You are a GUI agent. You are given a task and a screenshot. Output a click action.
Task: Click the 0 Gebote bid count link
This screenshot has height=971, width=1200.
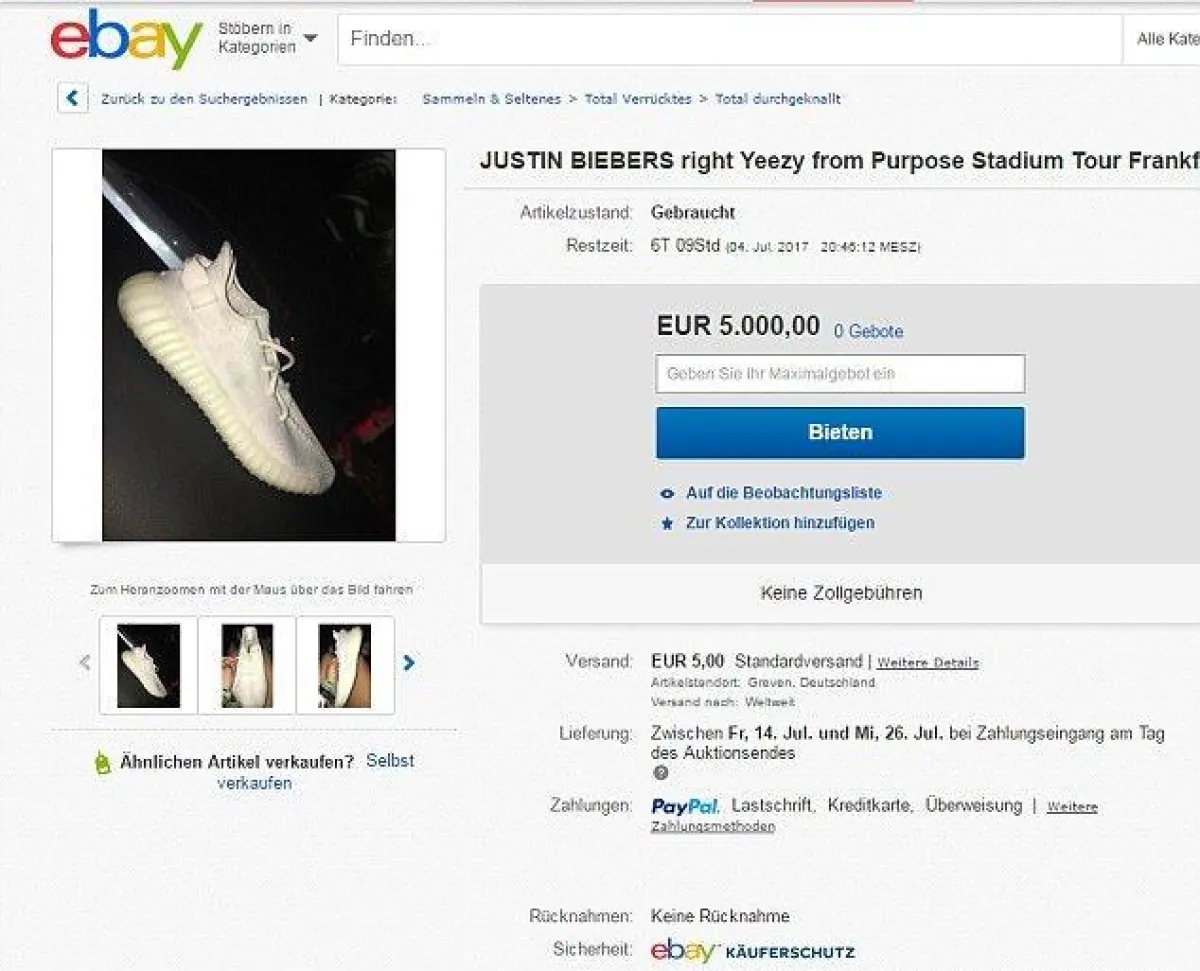coord(868,331)
